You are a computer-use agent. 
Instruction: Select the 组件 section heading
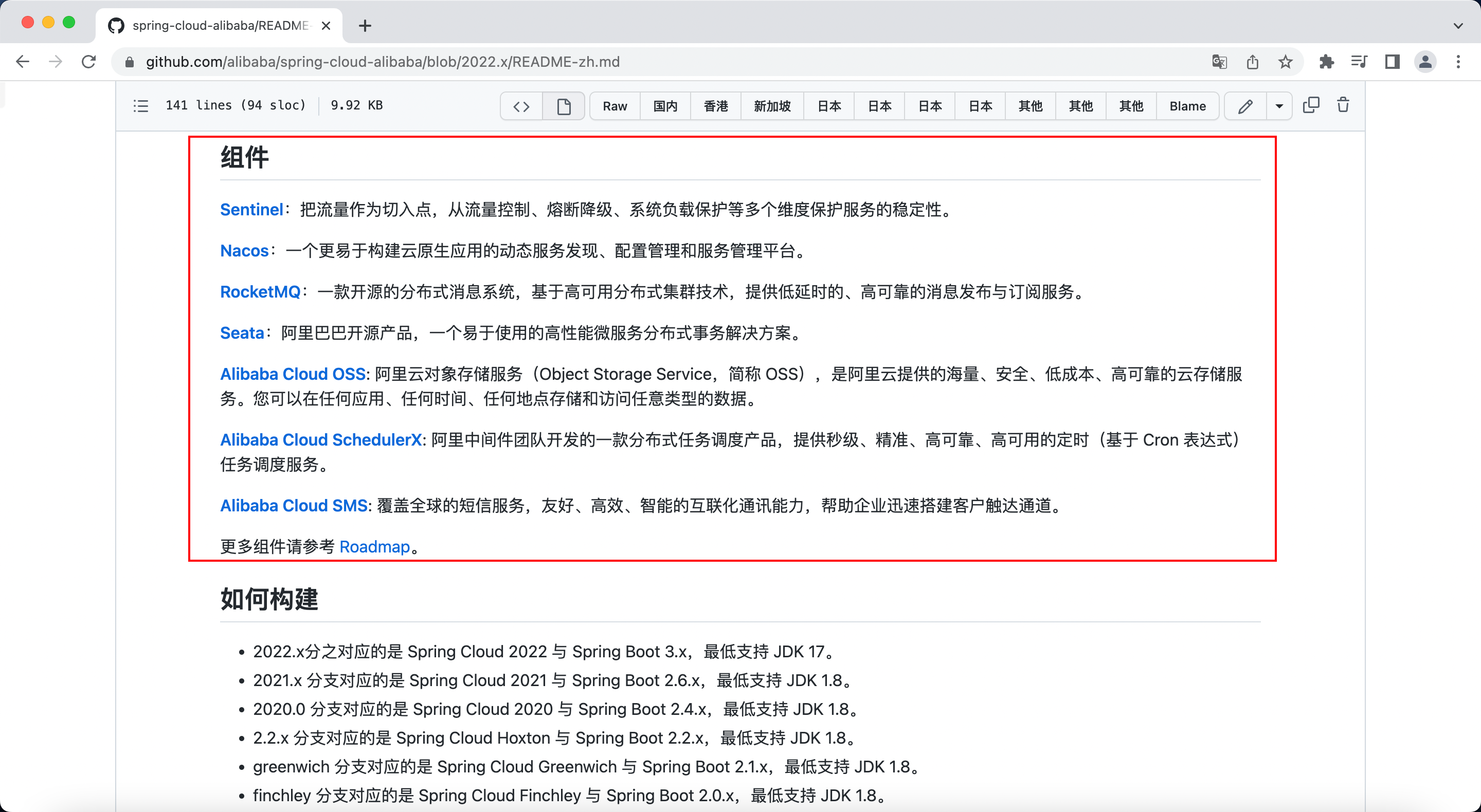tap(244, 157)
